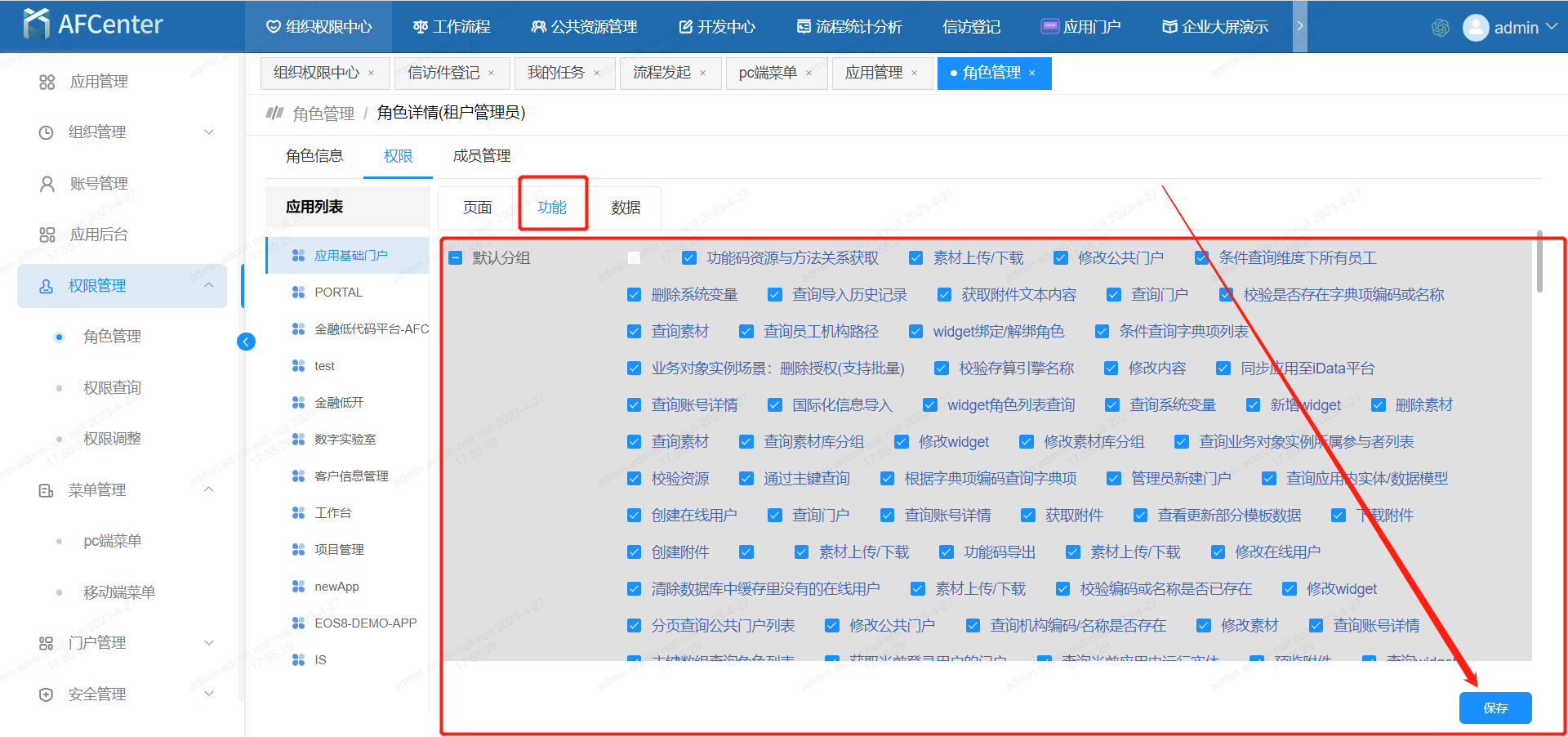
Task: Click 角色管理 breadcrumb link
Action: [323, 114]
